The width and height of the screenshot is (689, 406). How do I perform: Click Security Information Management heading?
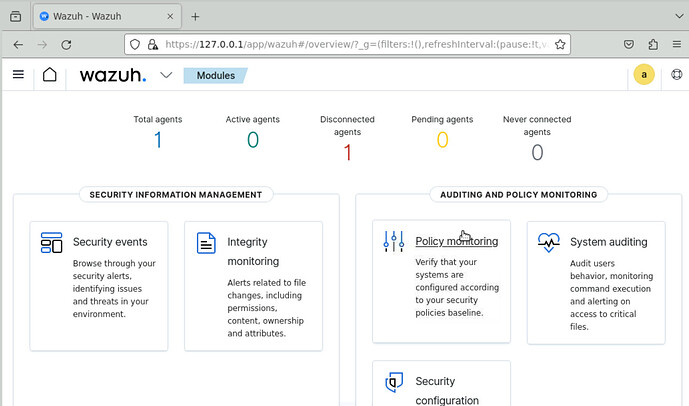coord(176,195)
